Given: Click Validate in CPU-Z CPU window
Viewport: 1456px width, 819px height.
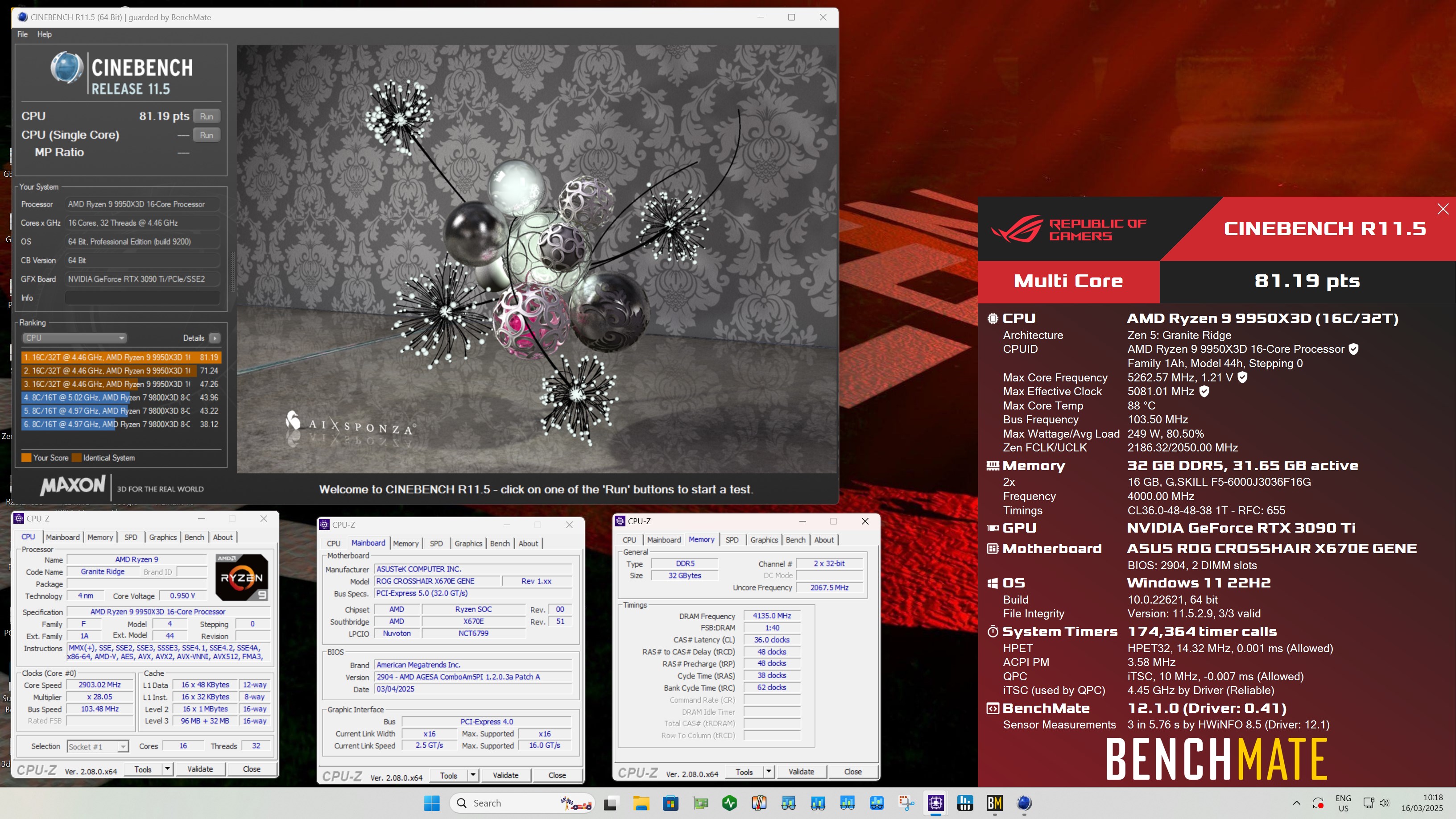Looking at the screenshot, I should click(200, 769).
